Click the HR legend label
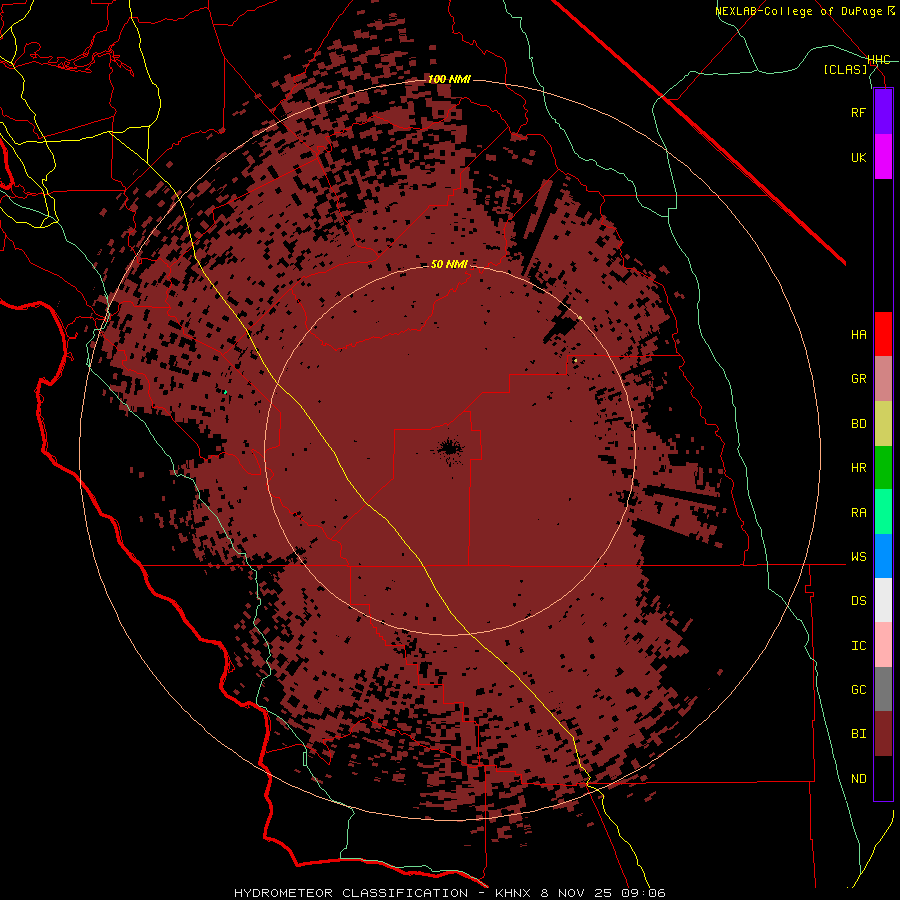The image size is (900, 900). 858,468
